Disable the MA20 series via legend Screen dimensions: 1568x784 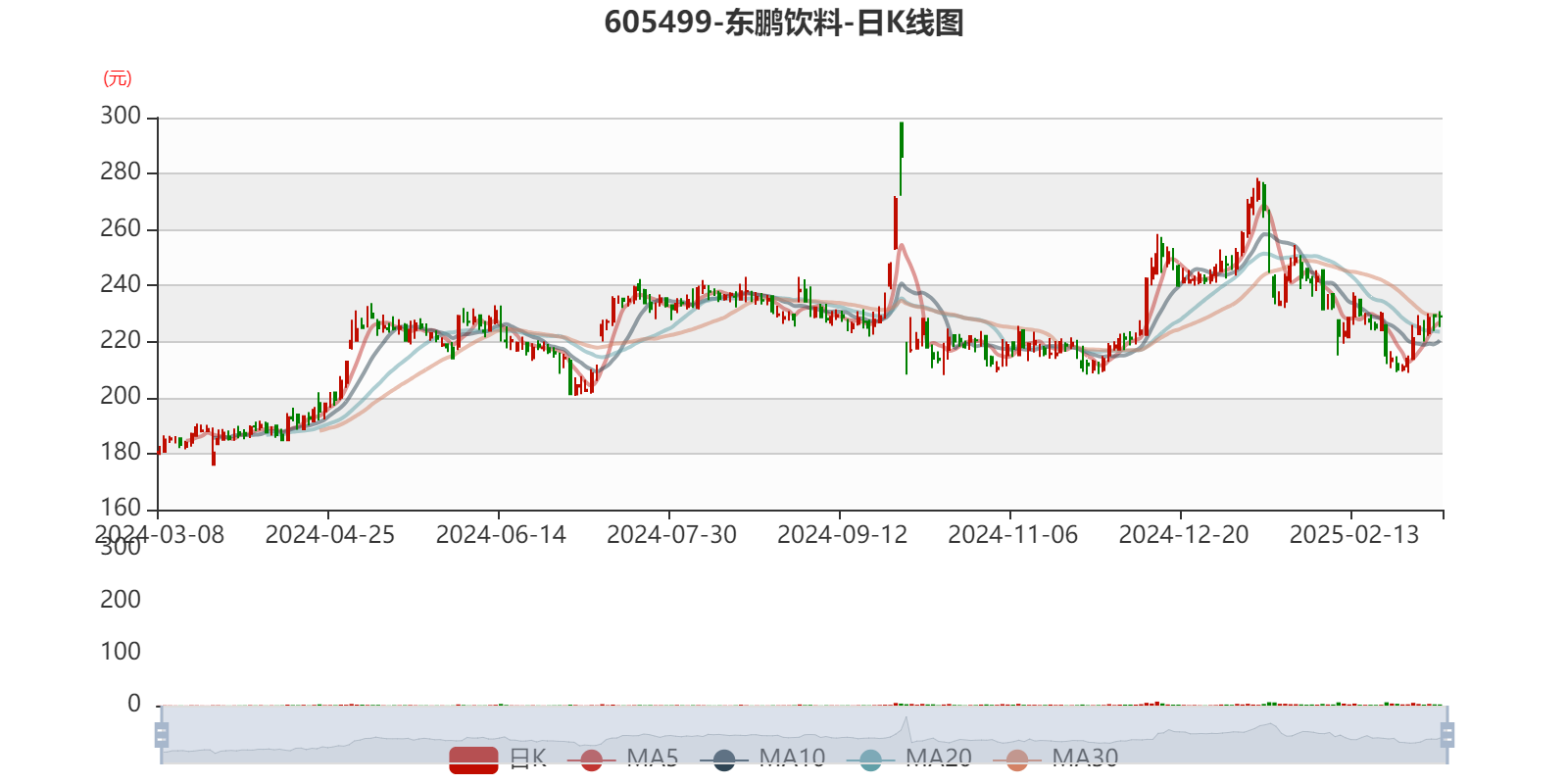[x=909, y=759]
